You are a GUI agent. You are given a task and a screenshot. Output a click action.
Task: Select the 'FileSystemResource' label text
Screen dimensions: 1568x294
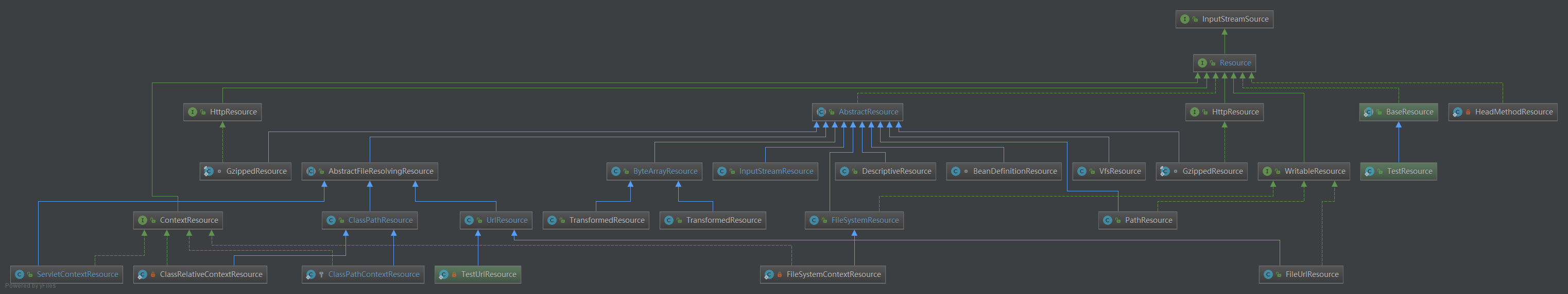point(865,220)
